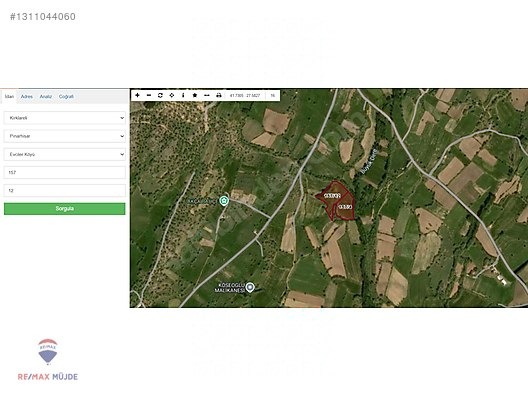Click the star favorite icon
The width and height of the screenshot is (528, 396).
[x=195, y=95]
